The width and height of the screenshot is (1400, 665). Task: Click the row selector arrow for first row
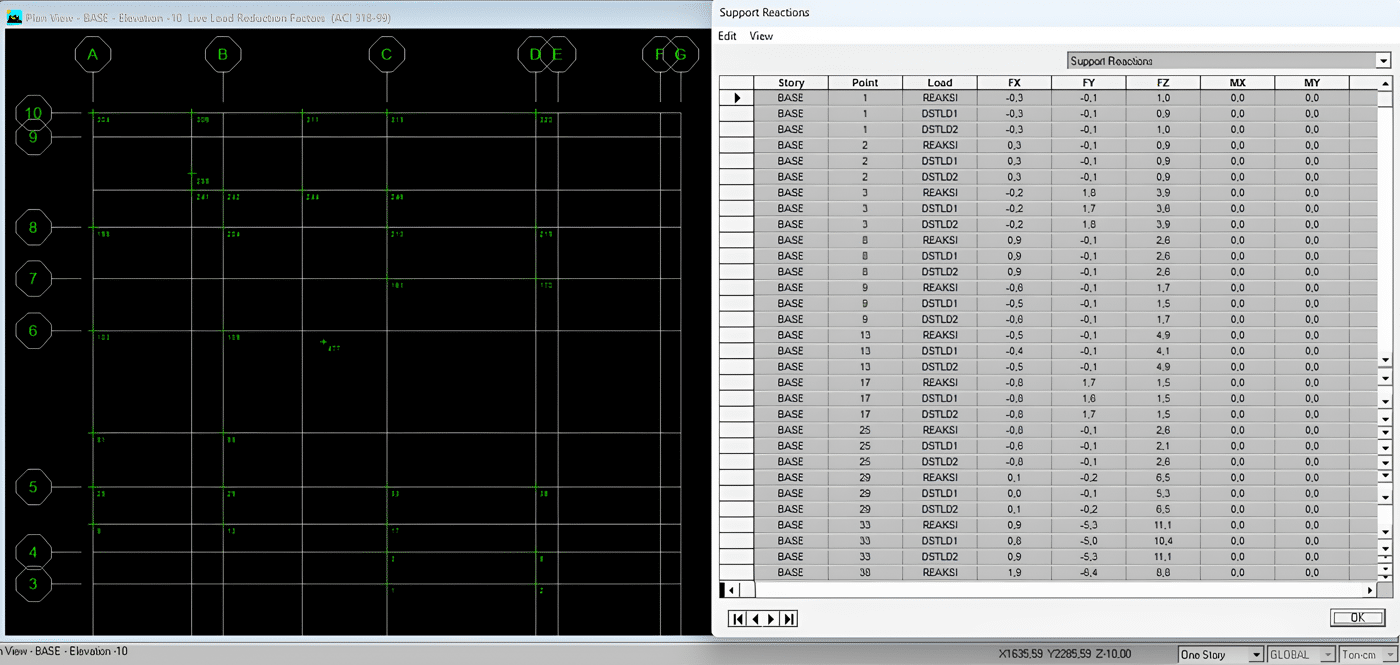[x=736, y=98]
